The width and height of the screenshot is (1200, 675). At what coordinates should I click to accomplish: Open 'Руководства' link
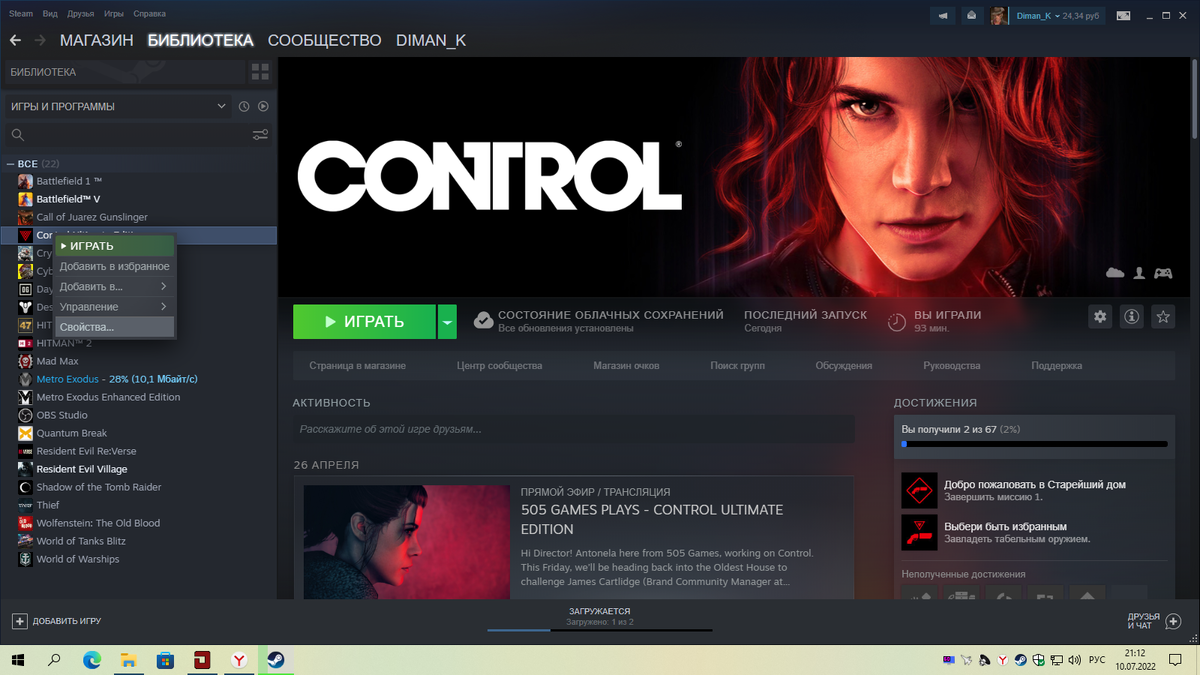[x=952, y=366]
